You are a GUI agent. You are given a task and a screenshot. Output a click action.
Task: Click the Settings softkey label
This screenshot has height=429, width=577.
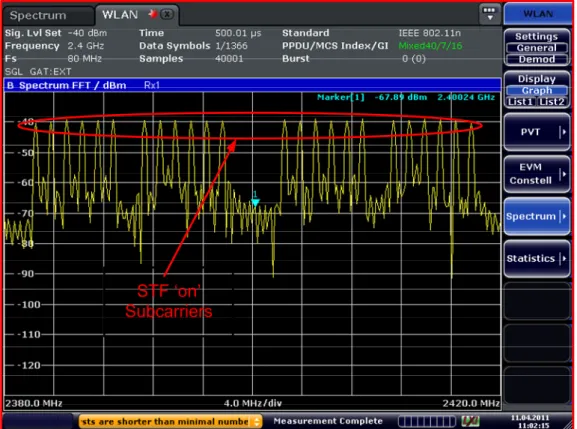click(537, 36)
